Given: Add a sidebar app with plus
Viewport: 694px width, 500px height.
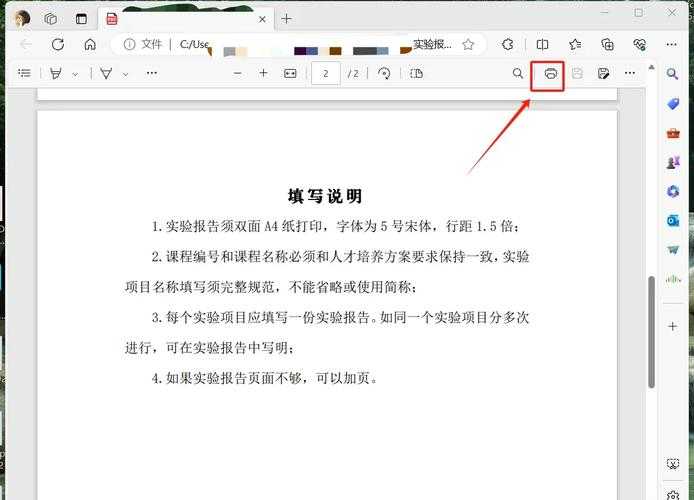Looking at the screenshot, I should point(673,327).
